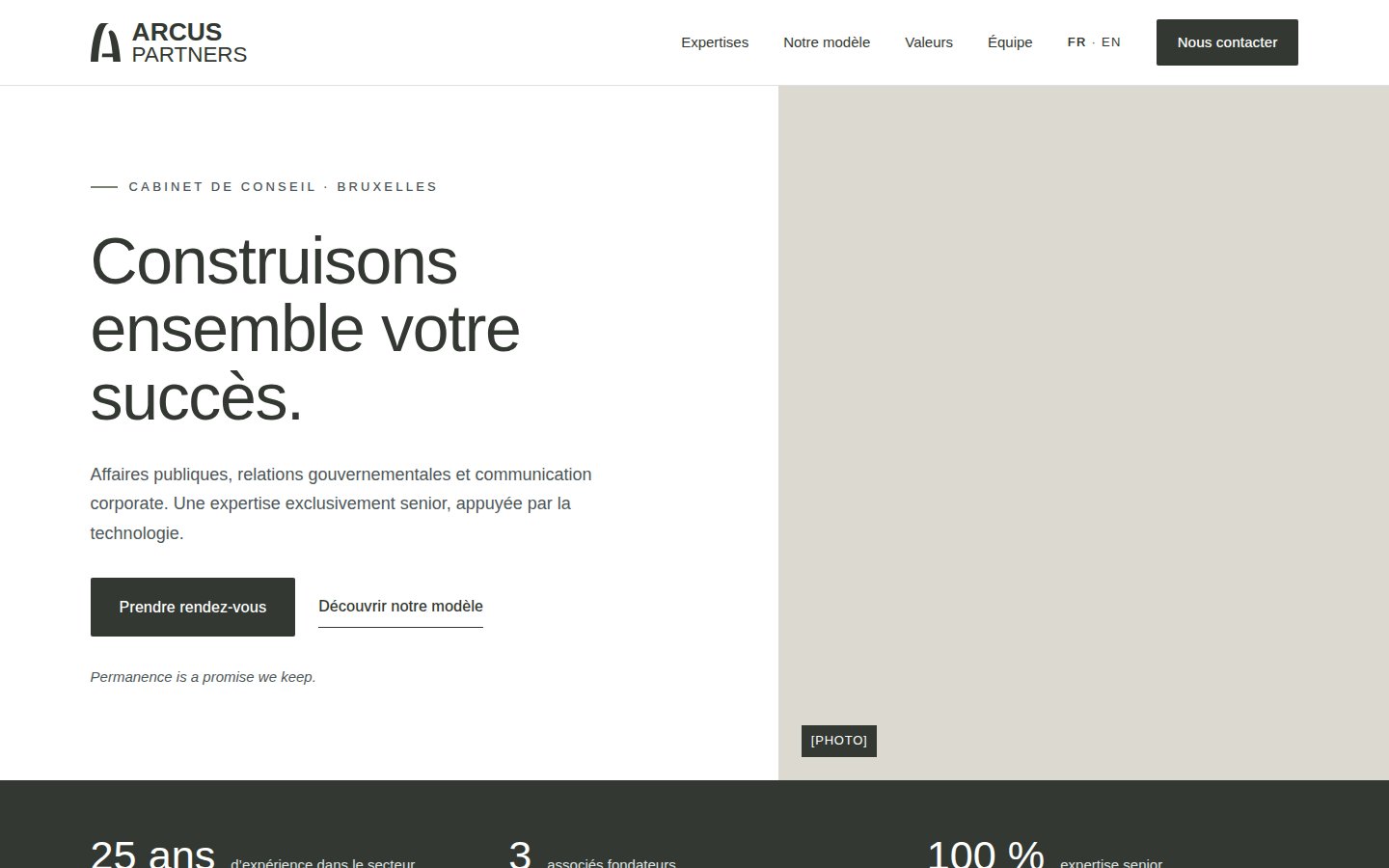Click the Affaires publiques description paragraph
This screenshot has height=868, width=1389.
tap(341, 503)
